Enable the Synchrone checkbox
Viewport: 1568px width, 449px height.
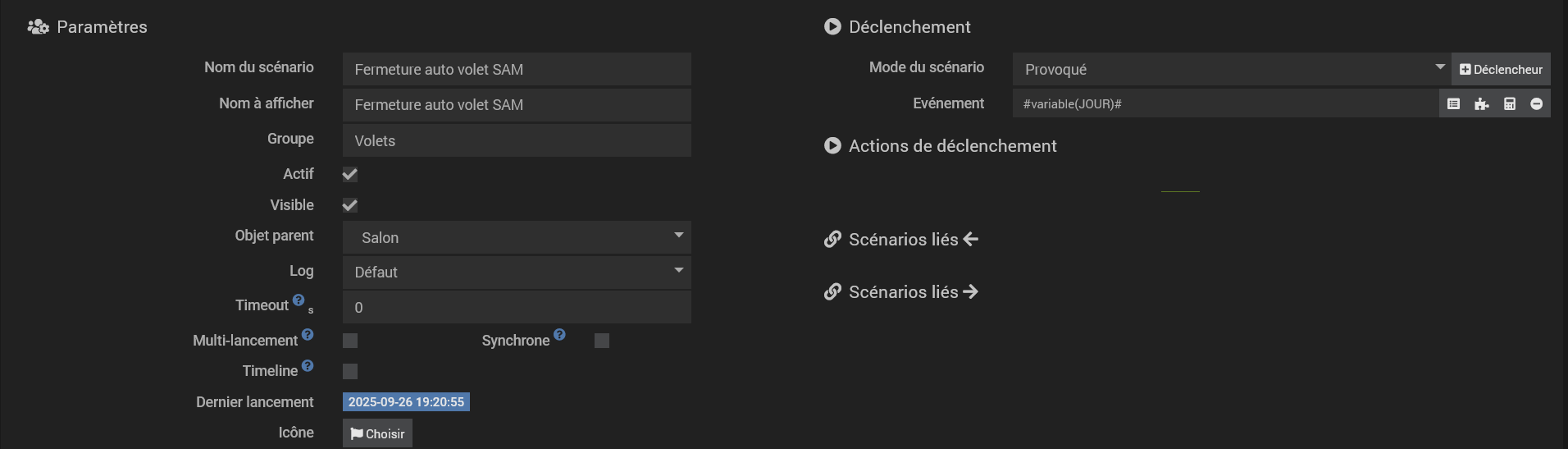point(602,341)
